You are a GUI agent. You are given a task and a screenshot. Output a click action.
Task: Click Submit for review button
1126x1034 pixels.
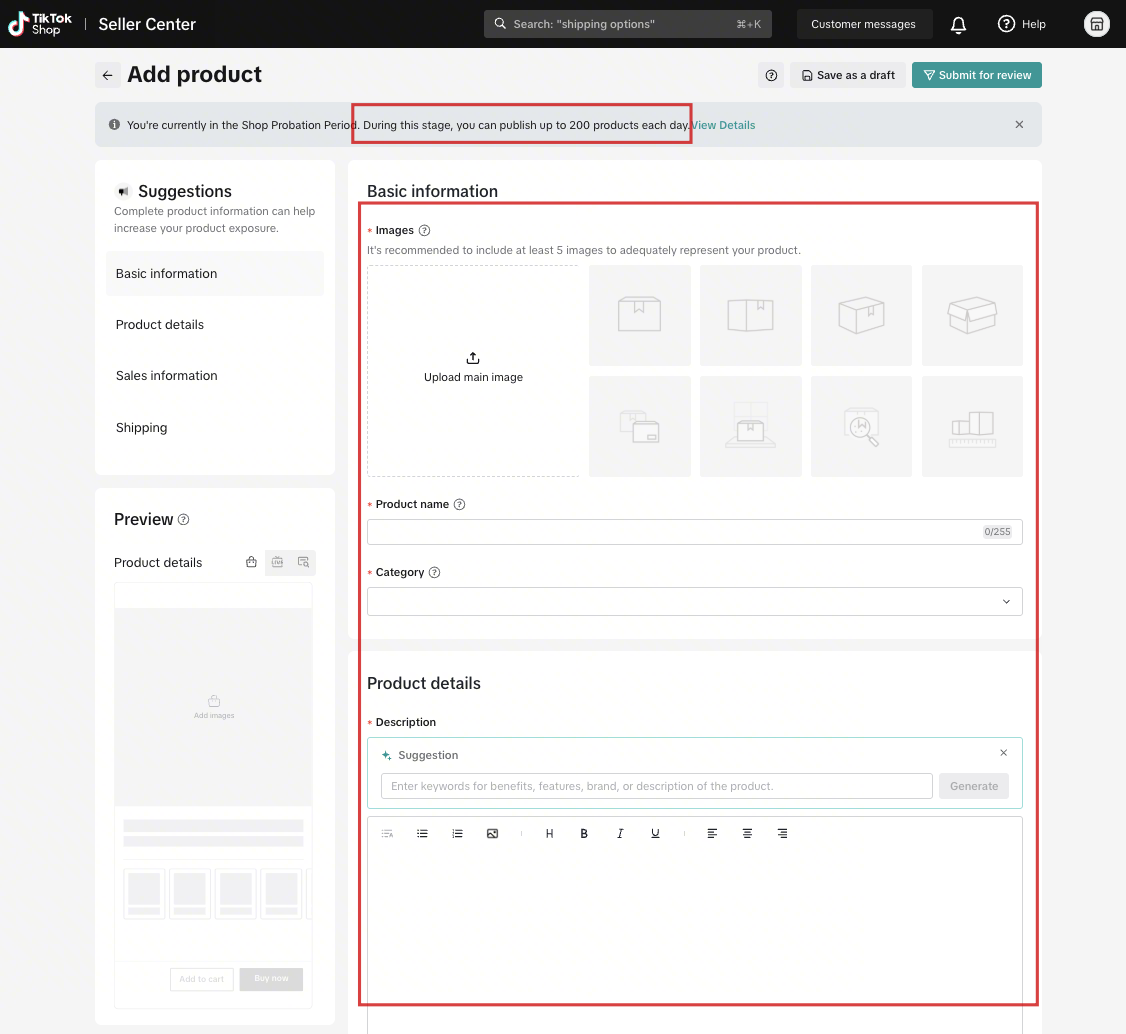(977, 75)
